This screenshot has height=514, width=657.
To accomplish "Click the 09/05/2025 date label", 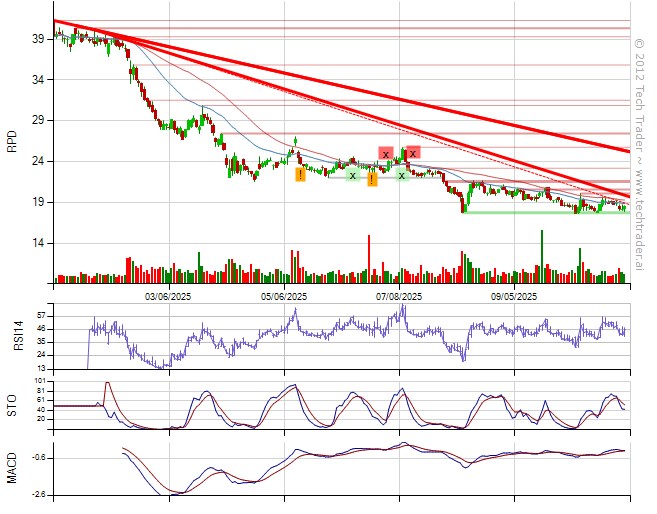I will point(515,297).
